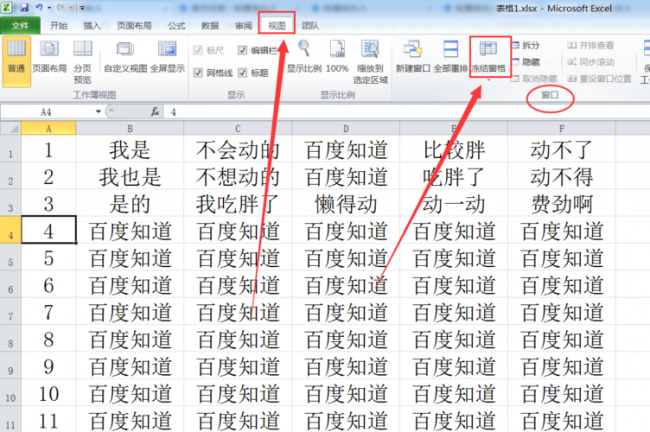Screen dimensions: 650x432
Task: Open the 文件 file tab
Action: [x=20, y=26]
